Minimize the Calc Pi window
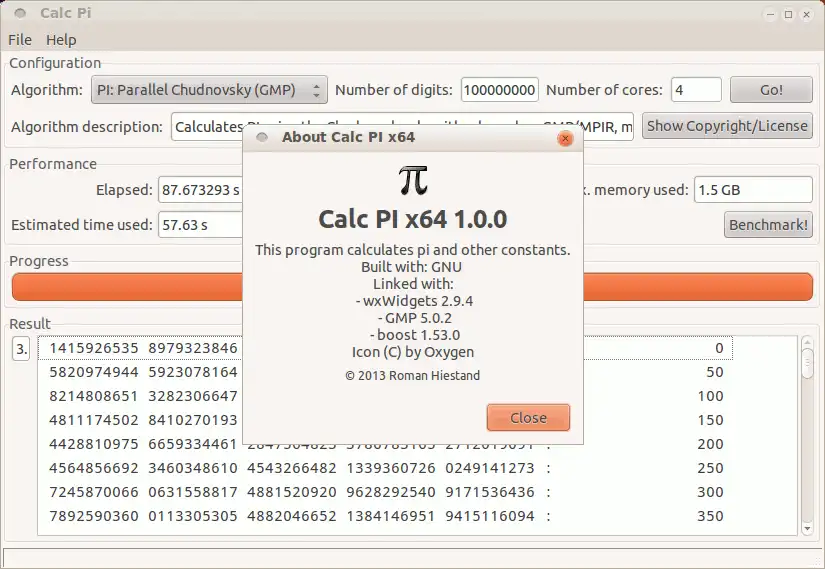Screen dimensions: 825x569 770,14
